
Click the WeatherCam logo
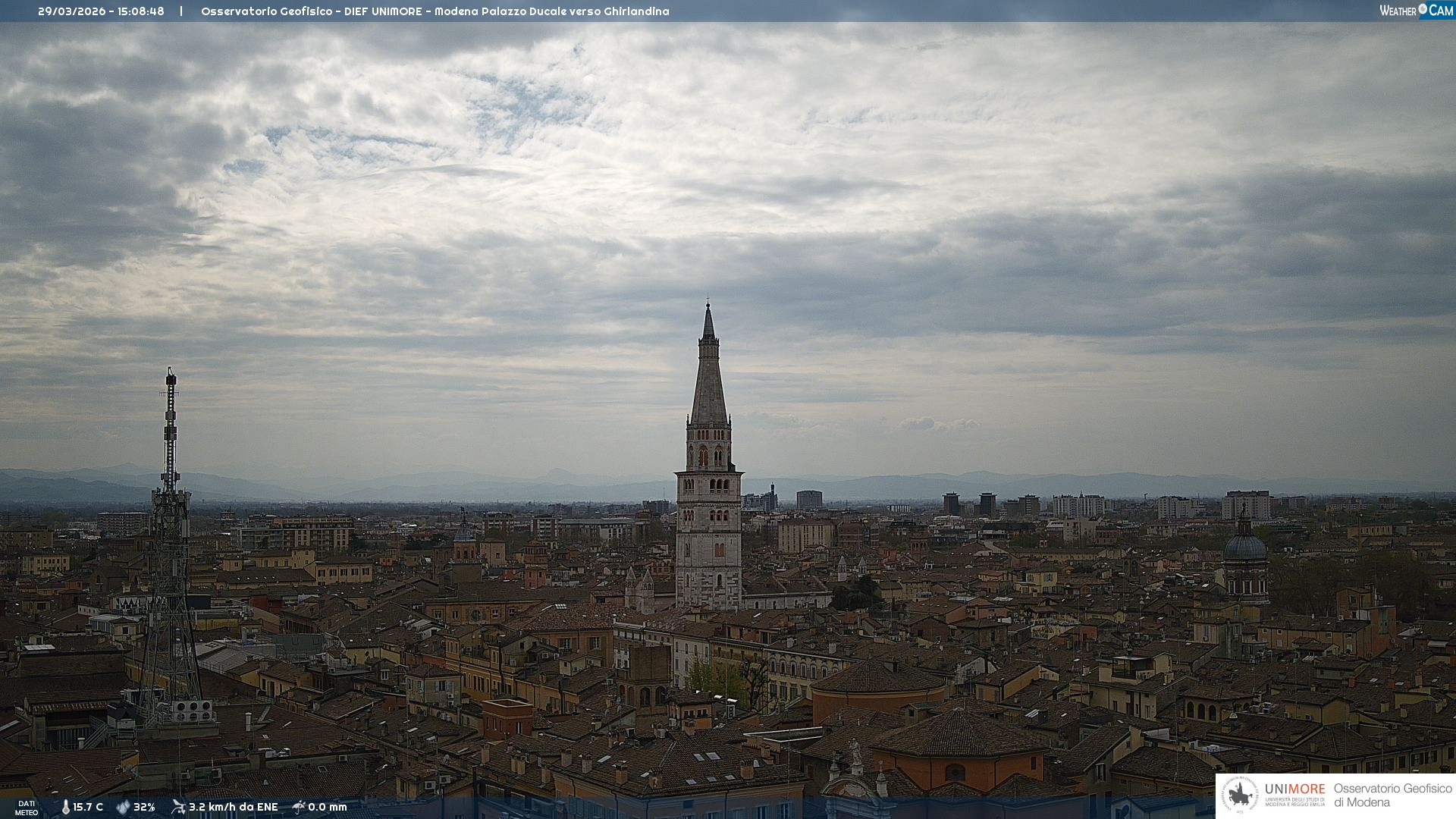1416,11
